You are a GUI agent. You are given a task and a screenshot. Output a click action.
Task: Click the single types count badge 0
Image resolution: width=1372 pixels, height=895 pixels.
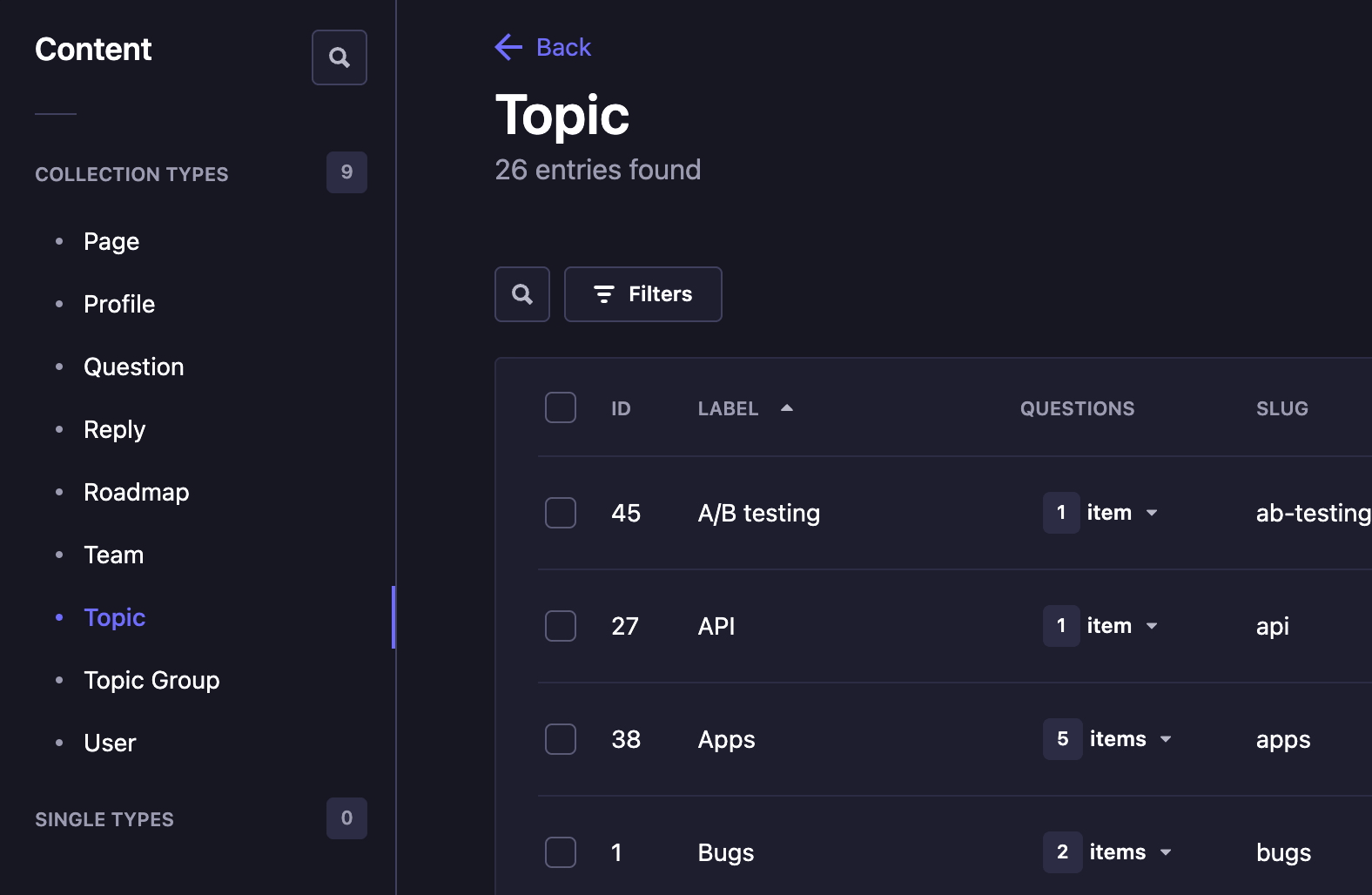point(346,818)
